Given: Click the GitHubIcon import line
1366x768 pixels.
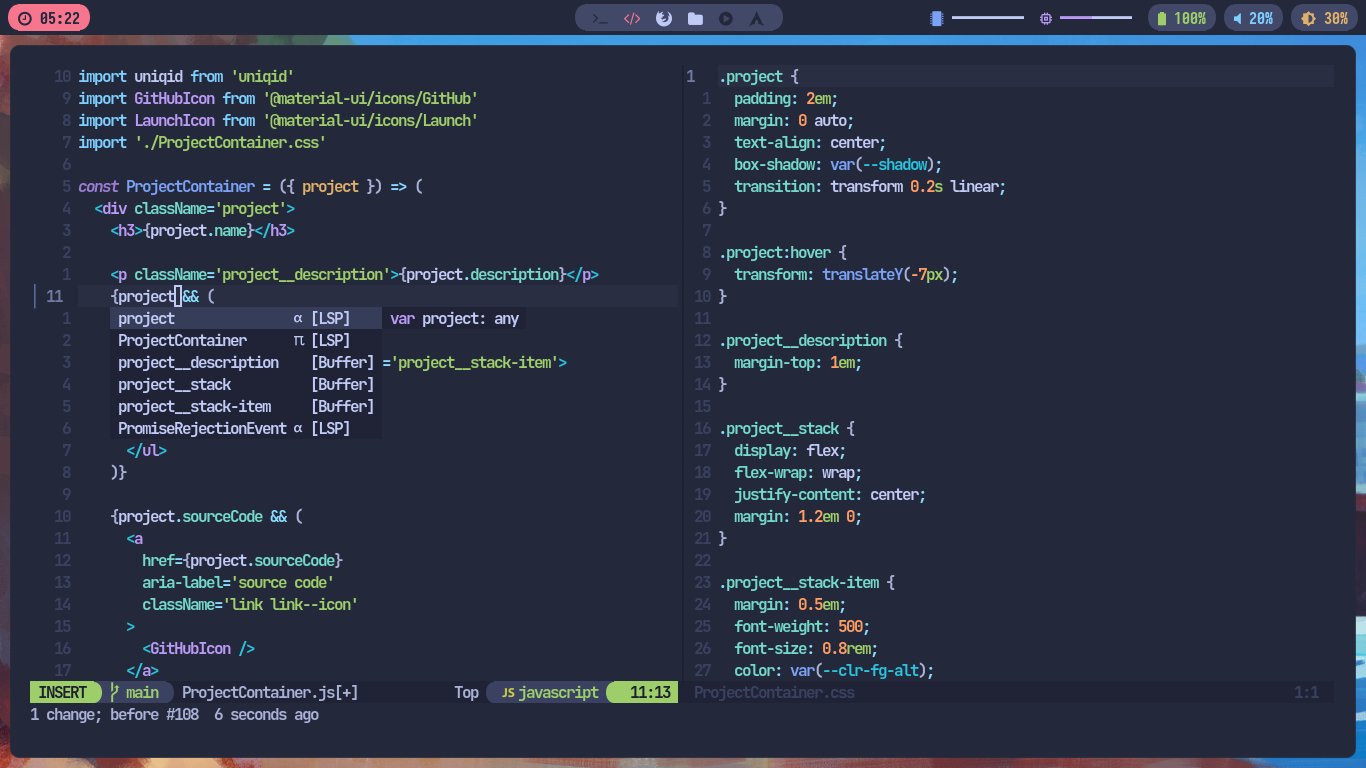Looking at the screenshot, I should point(278,98).
